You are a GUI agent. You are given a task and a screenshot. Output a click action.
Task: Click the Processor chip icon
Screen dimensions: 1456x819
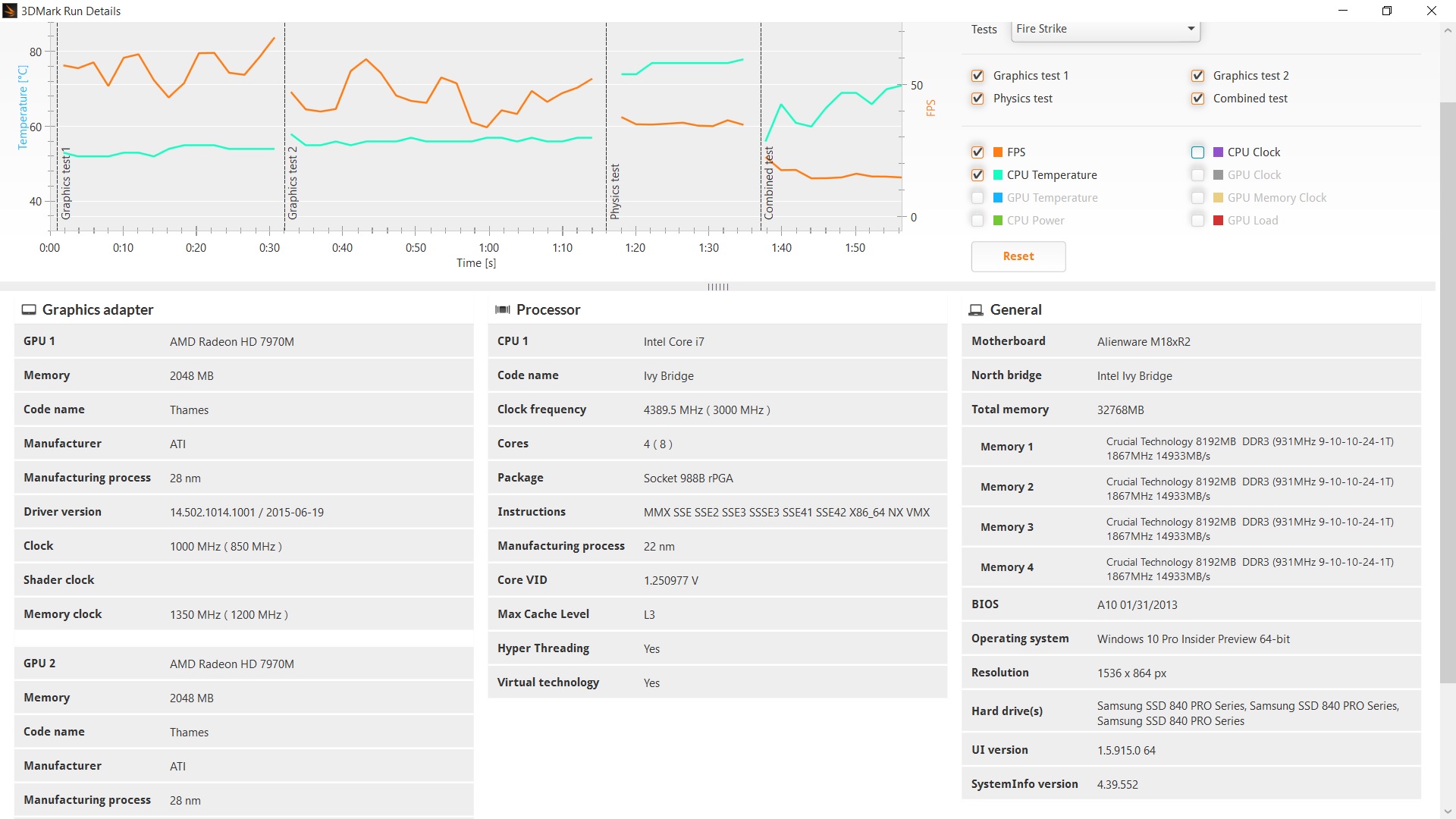503,309
